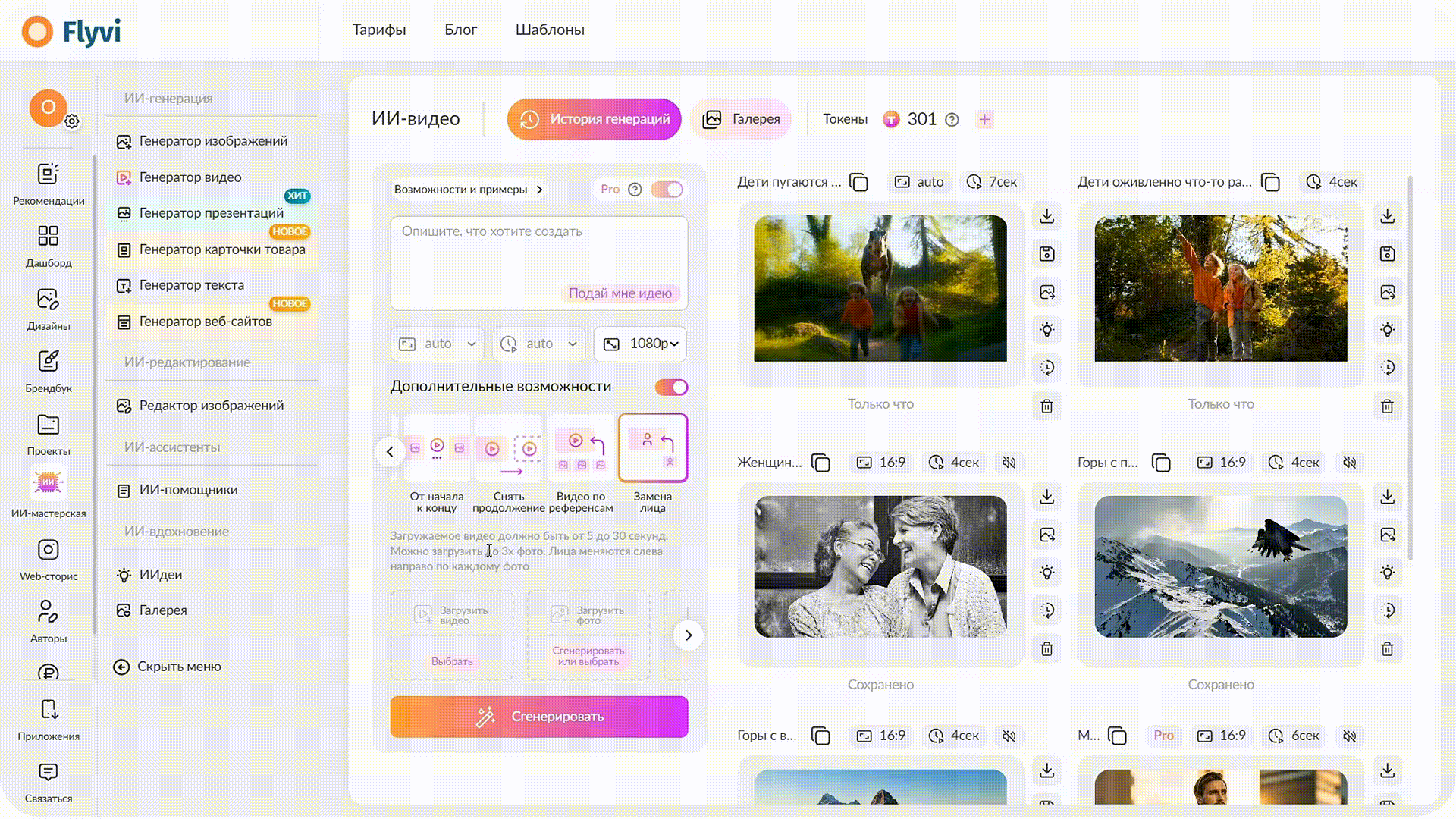This screenshot has width=1456, height=819.
Task: Disable 'Дополнительные возможности' switch
Action: pyautogui.click(x=672, y=388)
